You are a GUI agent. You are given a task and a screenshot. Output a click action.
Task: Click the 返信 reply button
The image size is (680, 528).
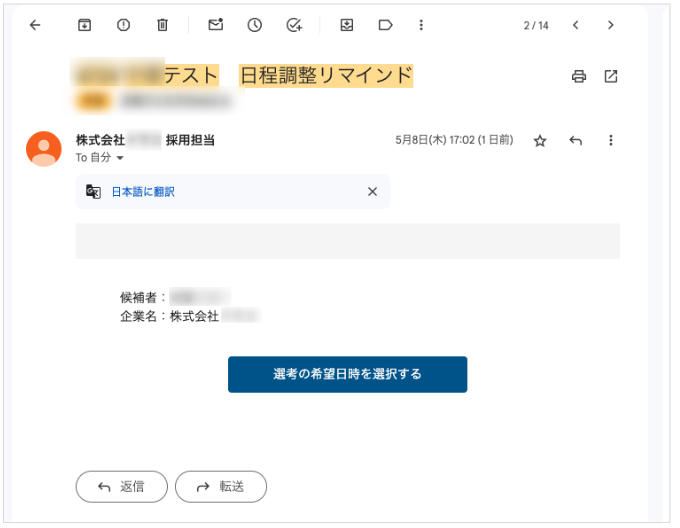(x=122, y=487)
